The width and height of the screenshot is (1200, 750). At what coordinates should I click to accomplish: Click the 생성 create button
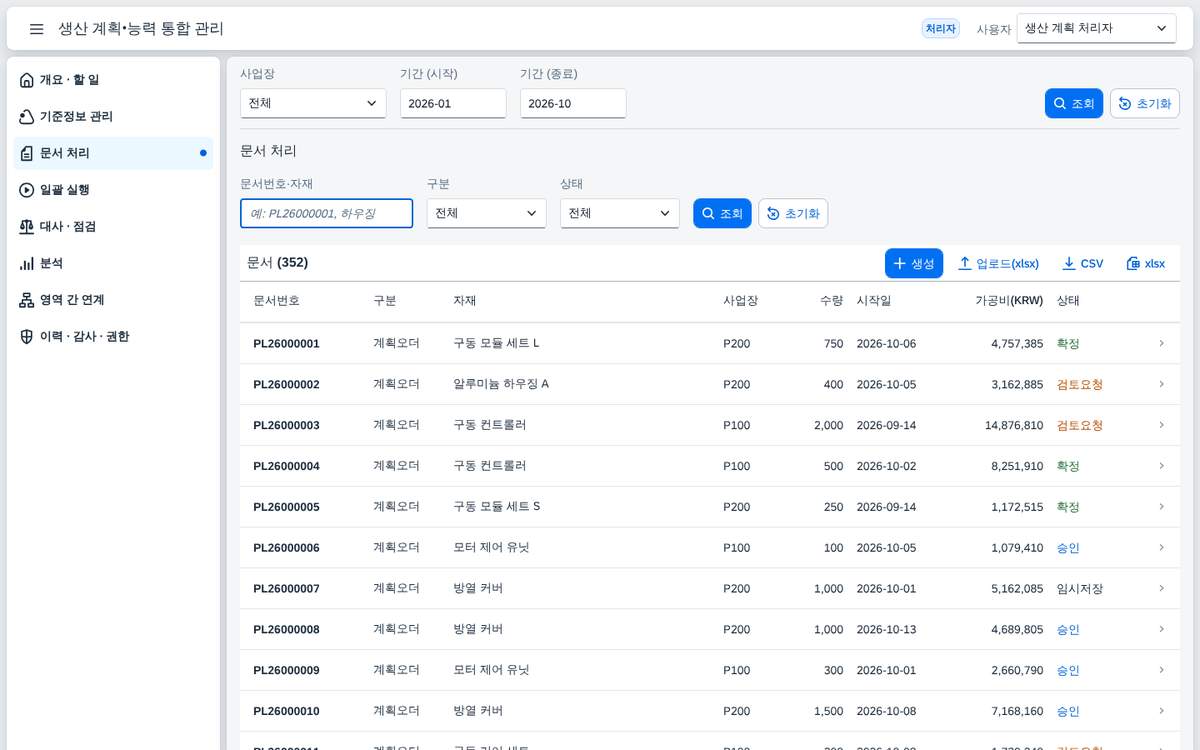click(x=913, y=263)
